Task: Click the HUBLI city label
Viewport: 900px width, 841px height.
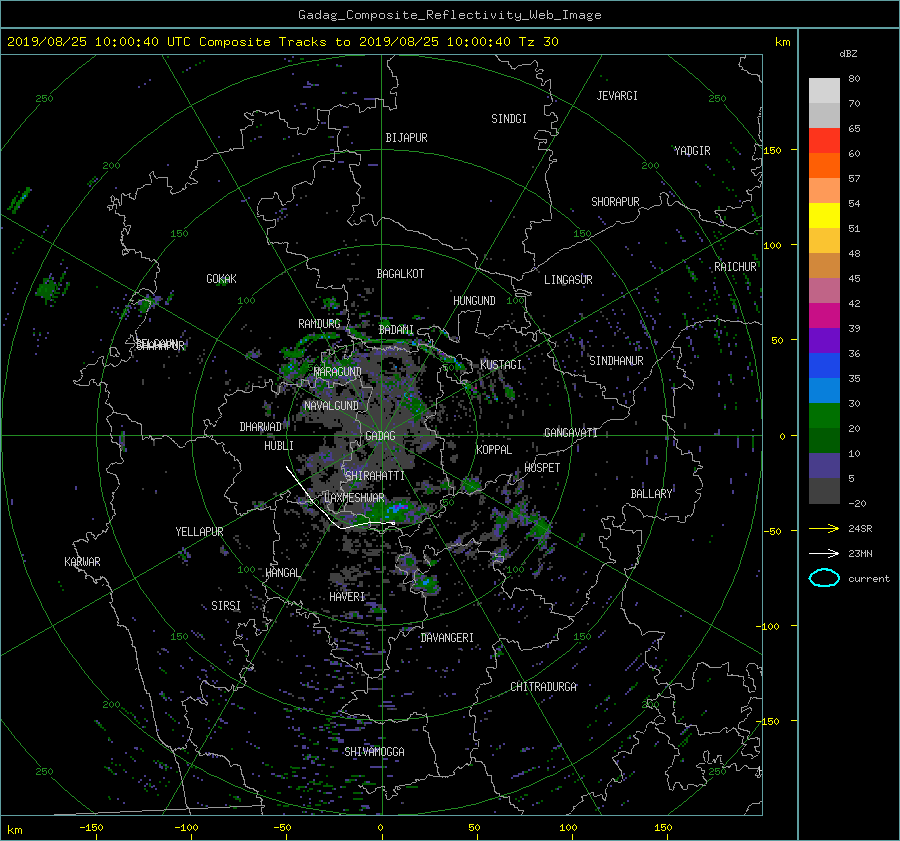Action: (279, 446)
